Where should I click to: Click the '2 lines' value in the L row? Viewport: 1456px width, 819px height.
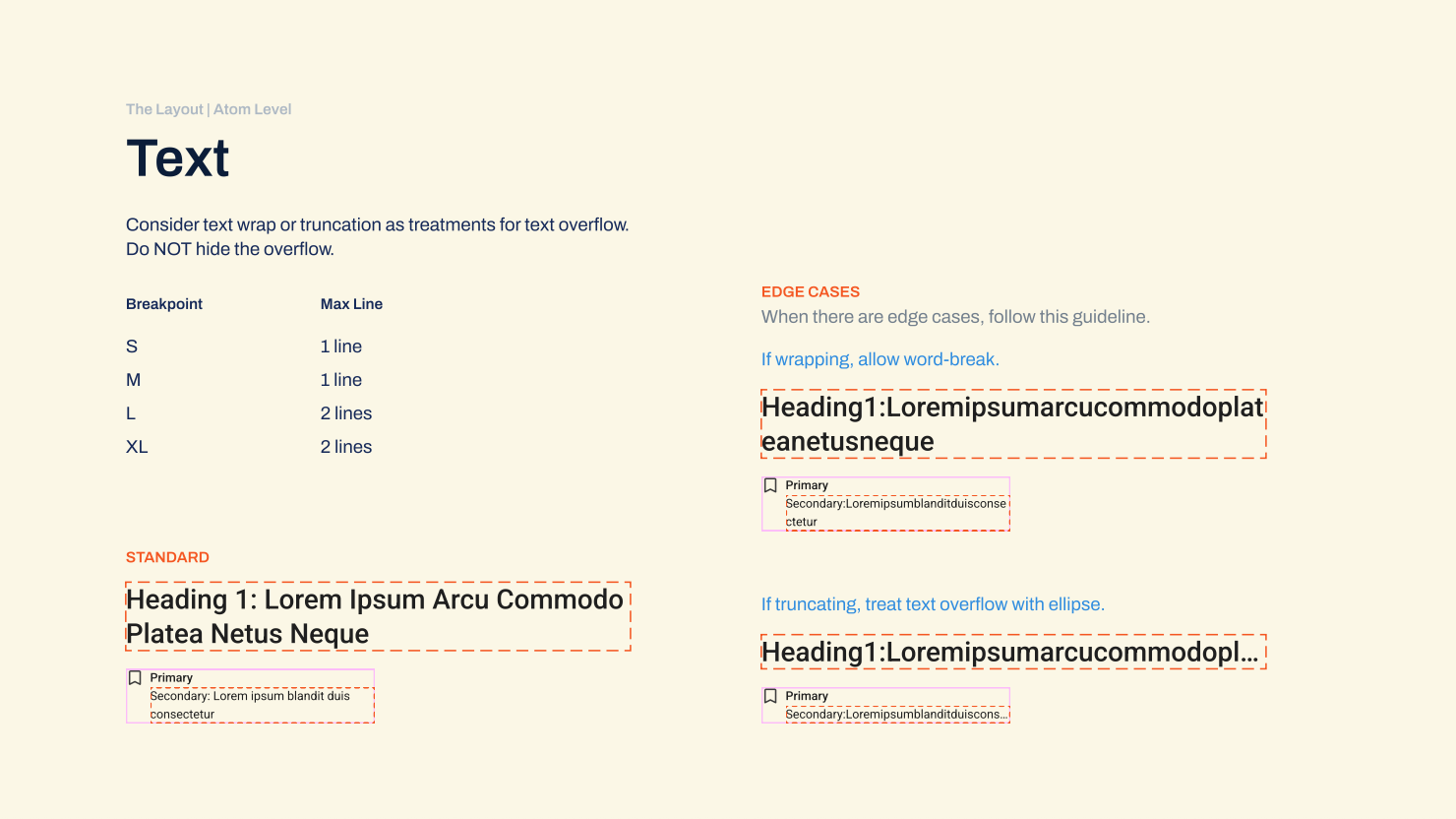(x=346, y=413)
